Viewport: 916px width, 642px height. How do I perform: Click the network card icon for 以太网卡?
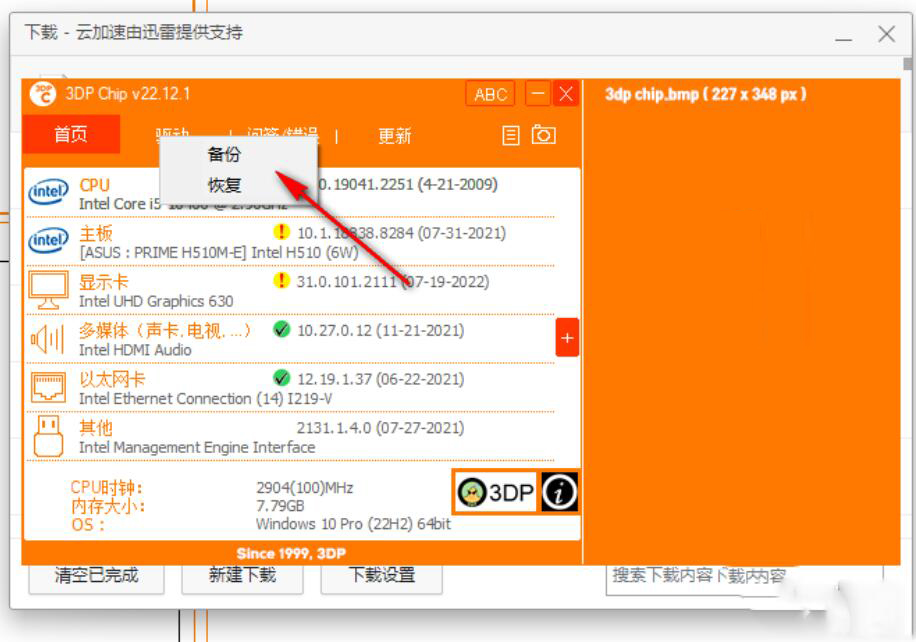(48, 388)
